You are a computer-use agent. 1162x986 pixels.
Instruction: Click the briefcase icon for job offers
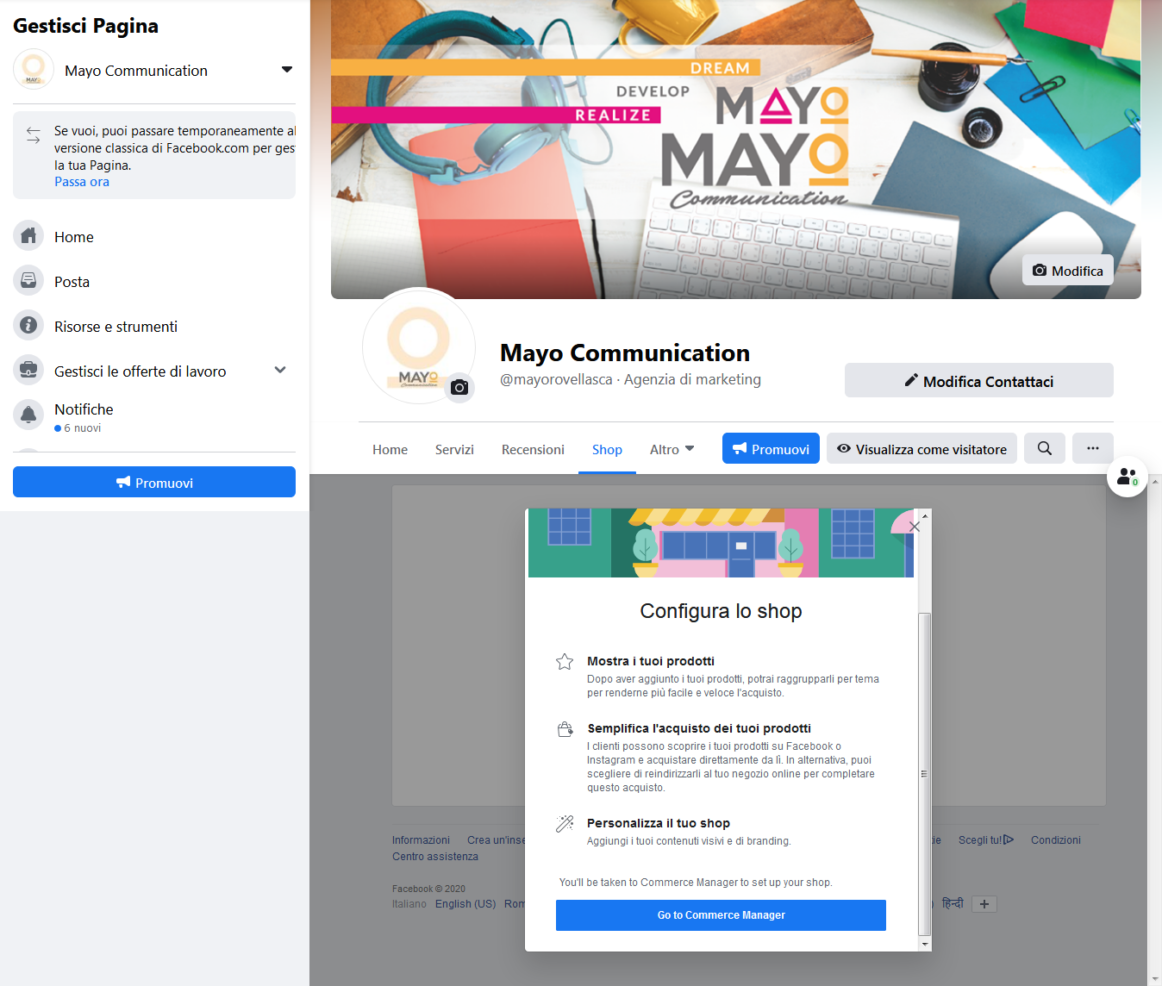(28, 370)
